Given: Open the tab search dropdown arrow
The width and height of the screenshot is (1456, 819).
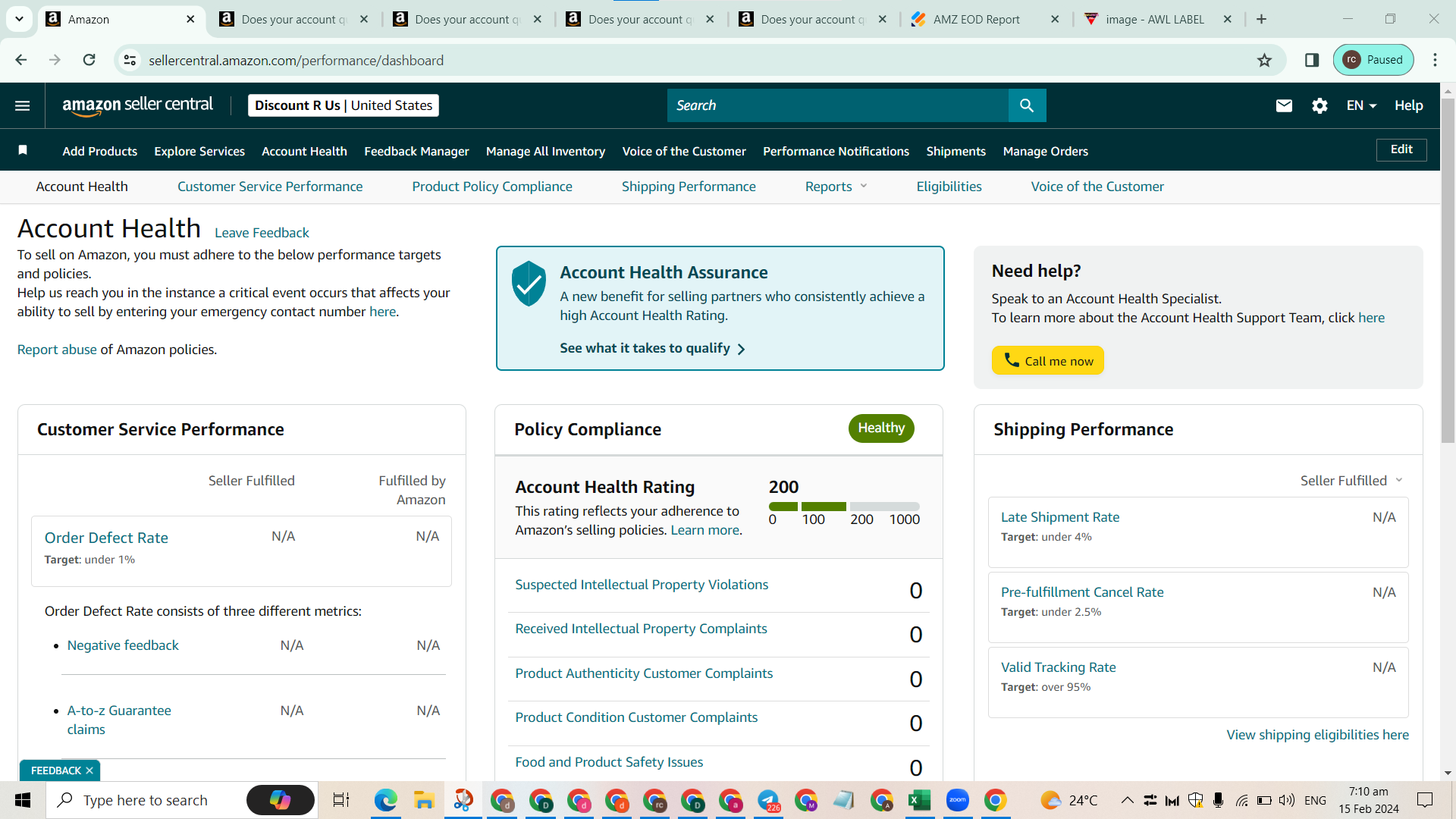Looking at the screenshot, I should coord(19,19).
